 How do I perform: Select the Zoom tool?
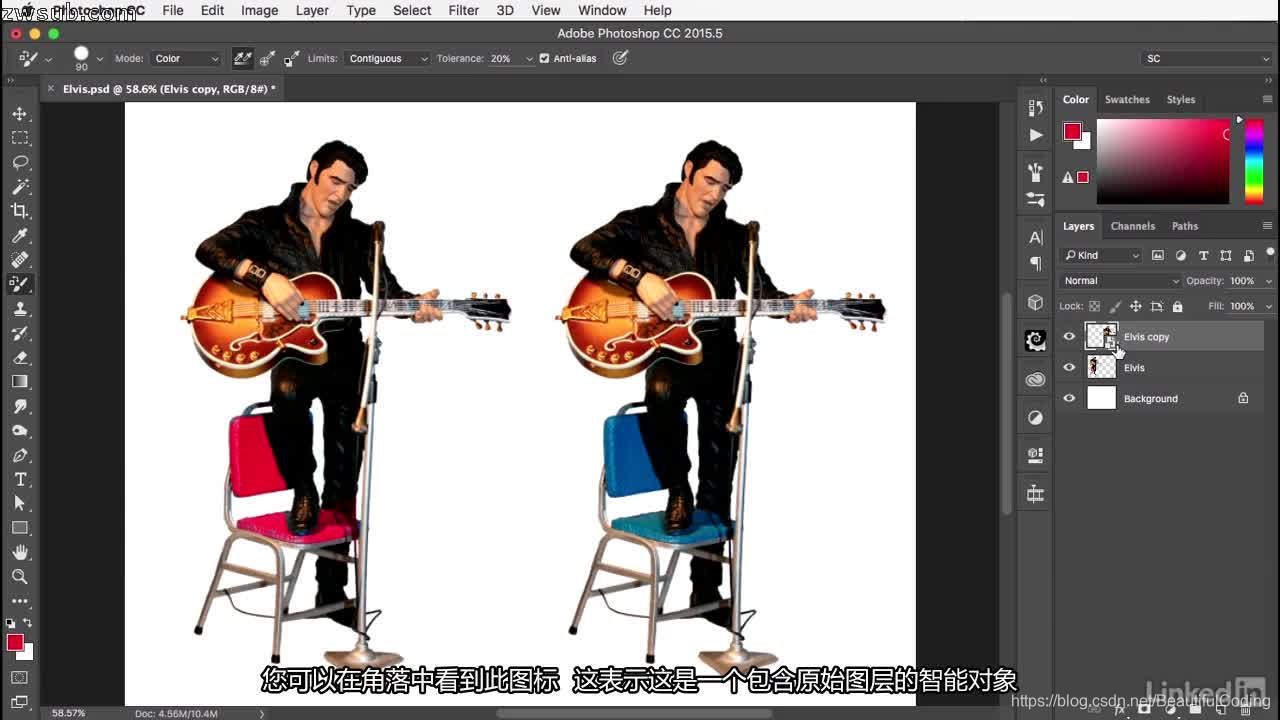19,576
